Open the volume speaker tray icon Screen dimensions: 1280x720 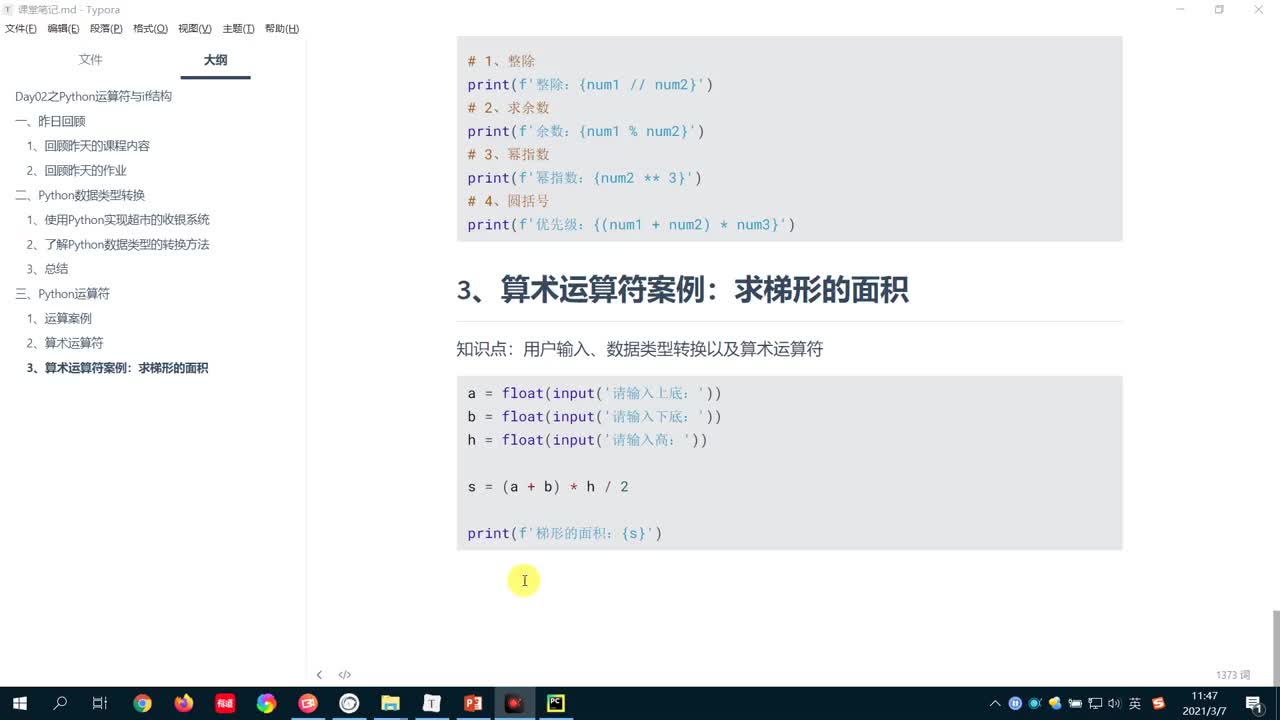tap(1115, 703)
